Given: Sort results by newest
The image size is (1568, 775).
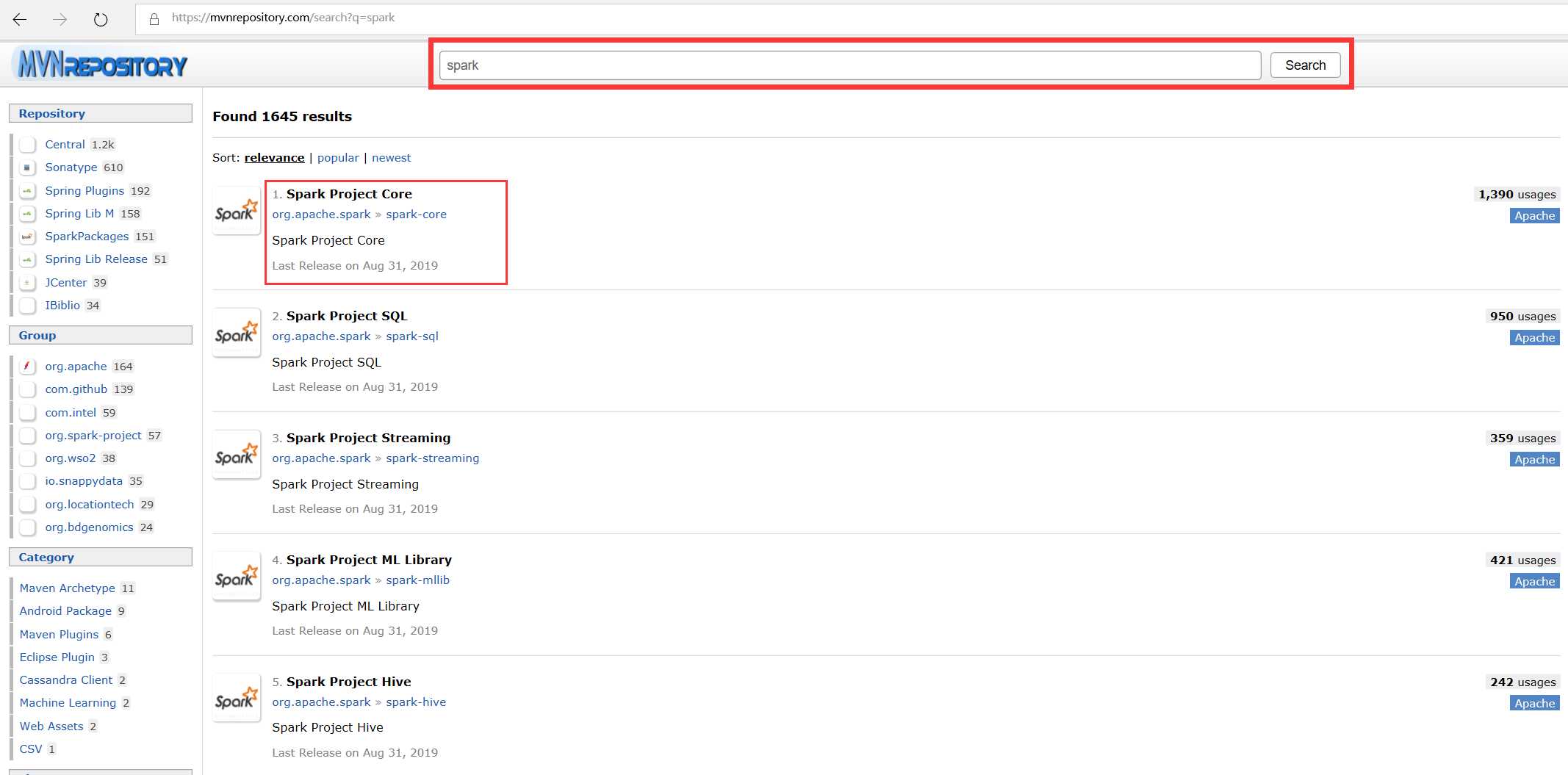Looking at the screenshot, I should (391, 158).
